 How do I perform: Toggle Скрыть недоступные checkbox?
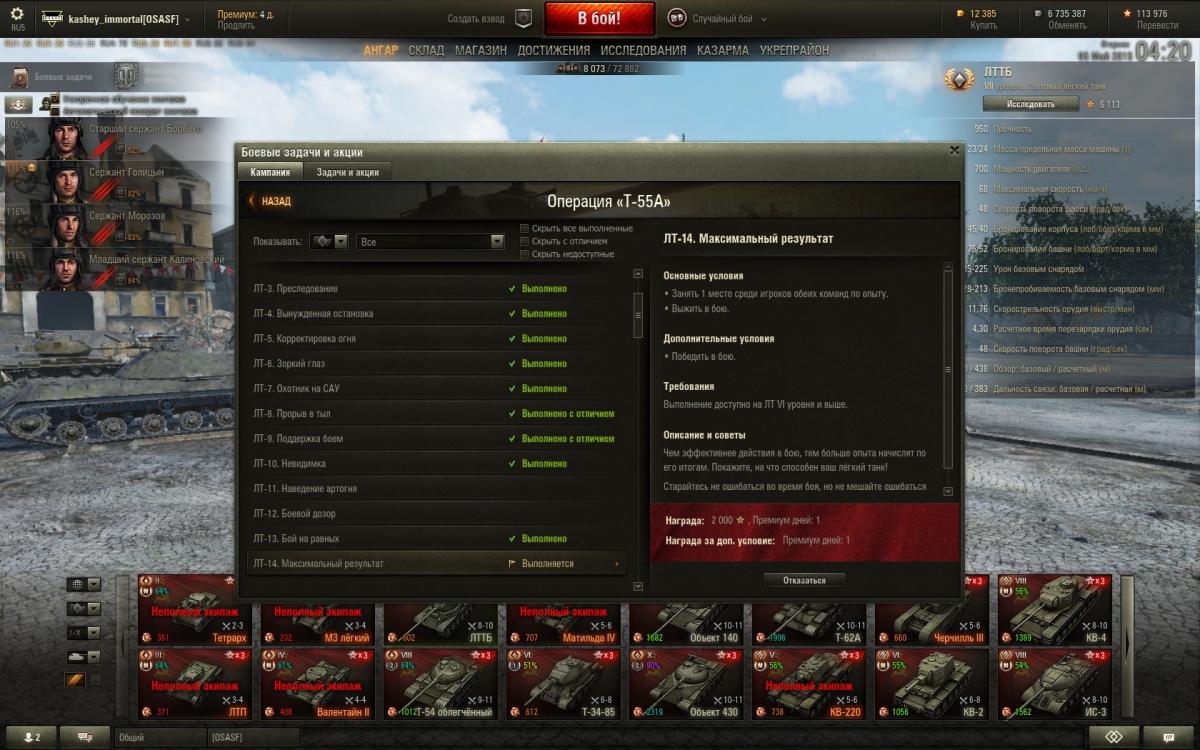coord(524,254)
